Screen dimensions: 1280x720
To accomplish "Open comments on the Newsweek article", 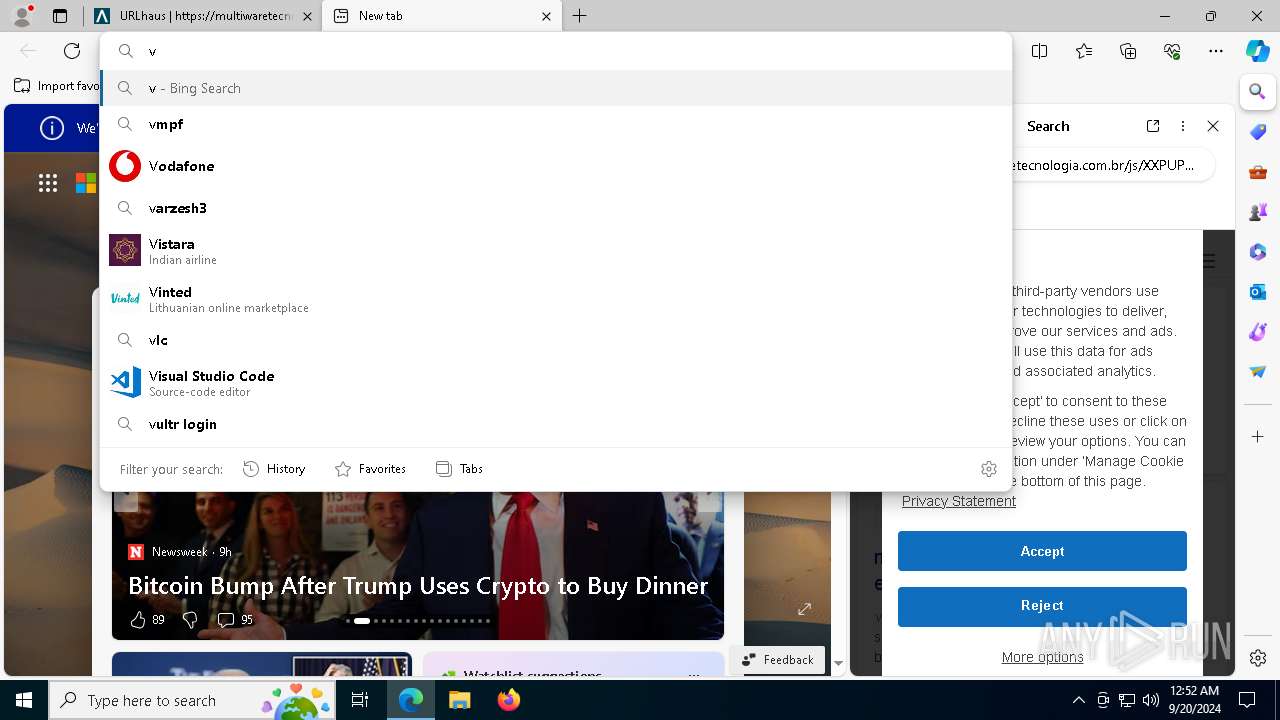I will (x=235, y=620).
